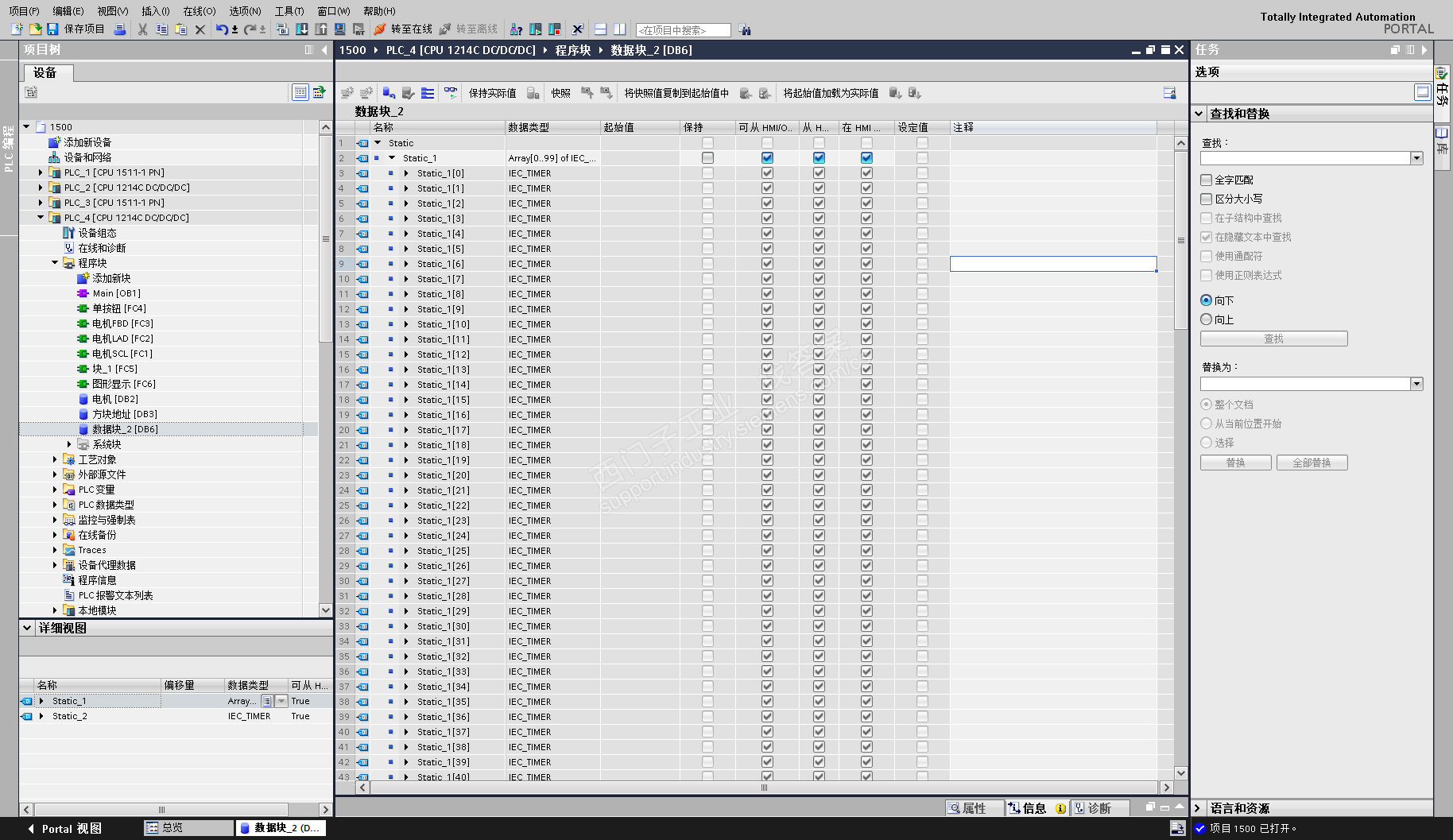Viewport: 1453px width, 840px height.
Task: Switch to Portal 视图
Action: 65,828
